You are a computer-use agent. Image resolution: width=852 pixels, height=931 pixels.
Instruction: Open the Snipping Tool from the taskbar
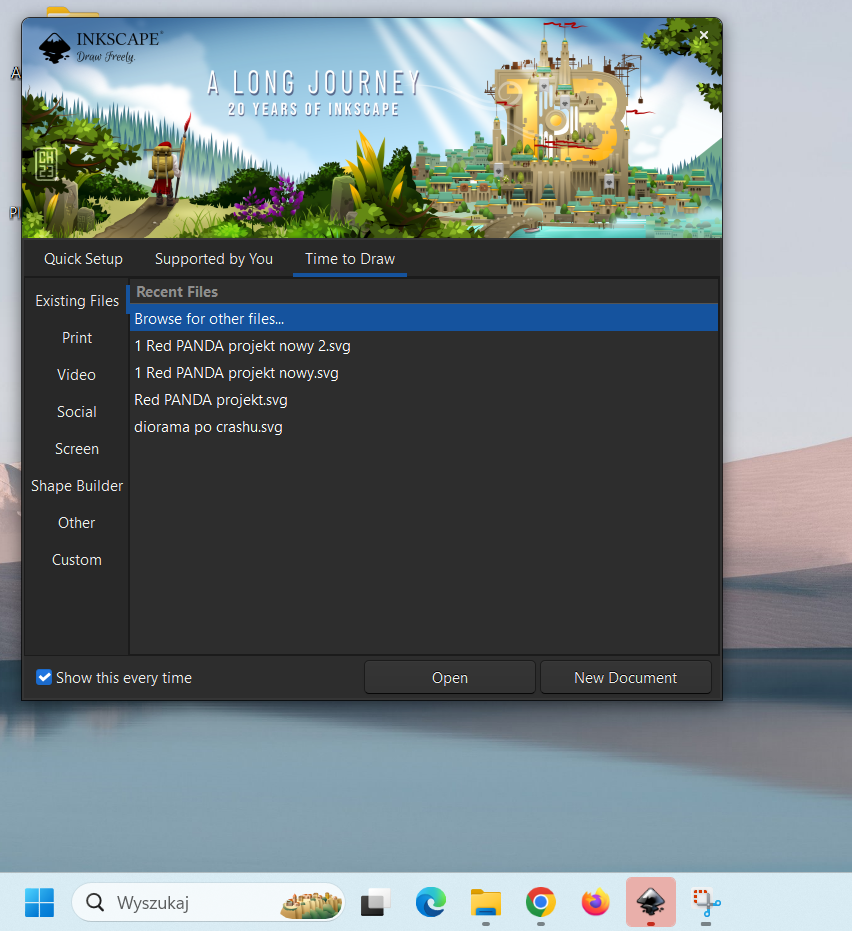pos(706,902)
